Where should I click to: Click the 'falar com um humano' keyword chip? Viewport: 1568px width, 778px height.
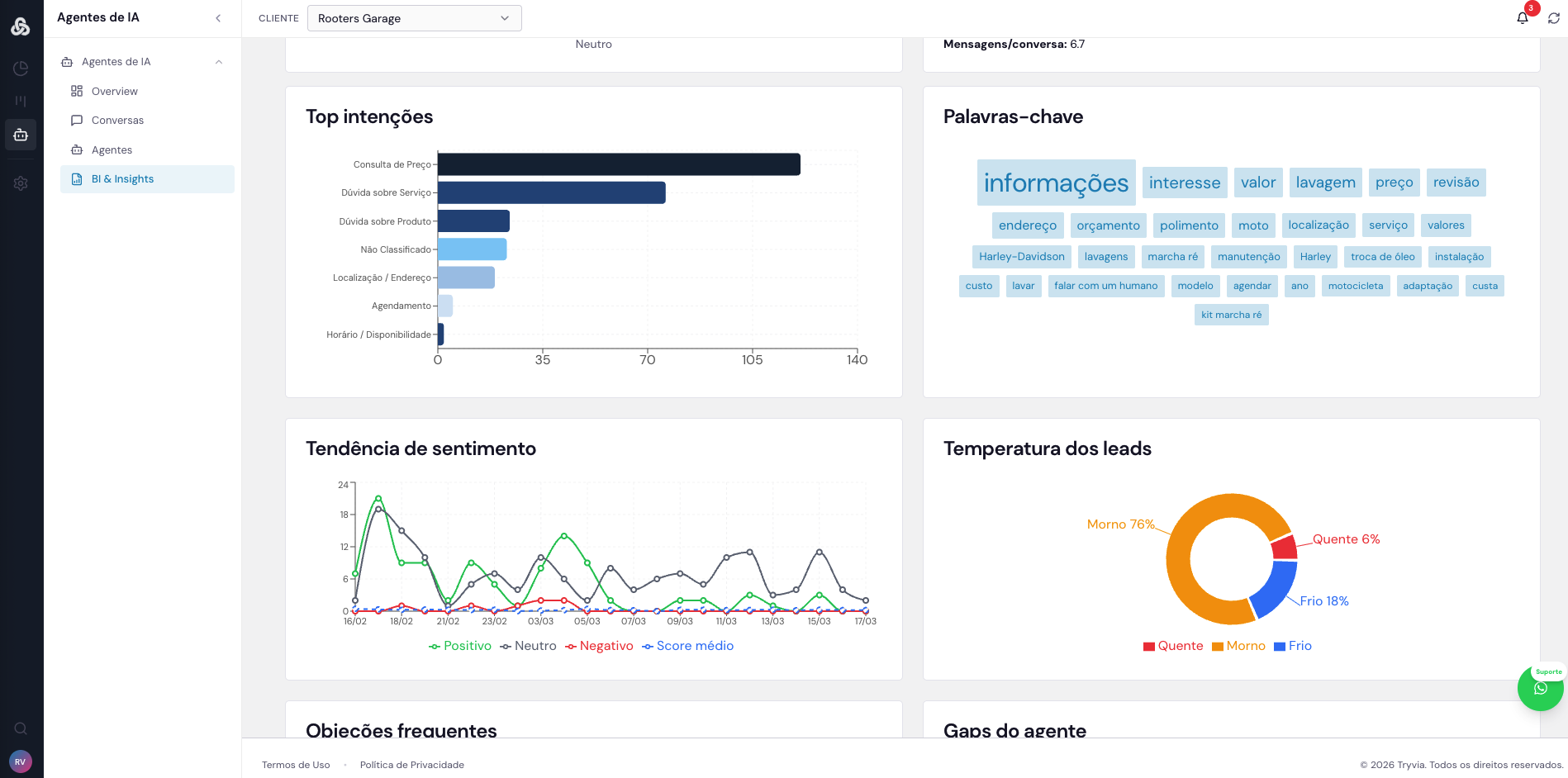1106,285
